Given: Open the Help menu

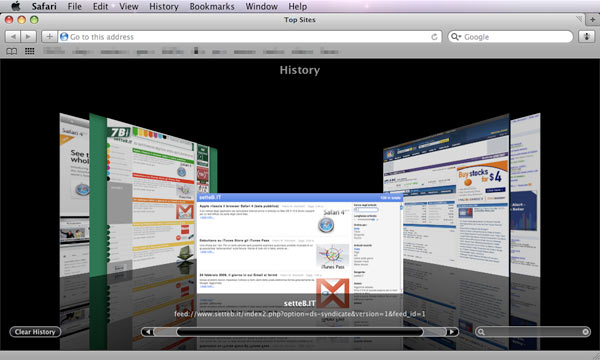Looking at the screenshot, I should tap(297, 6).
